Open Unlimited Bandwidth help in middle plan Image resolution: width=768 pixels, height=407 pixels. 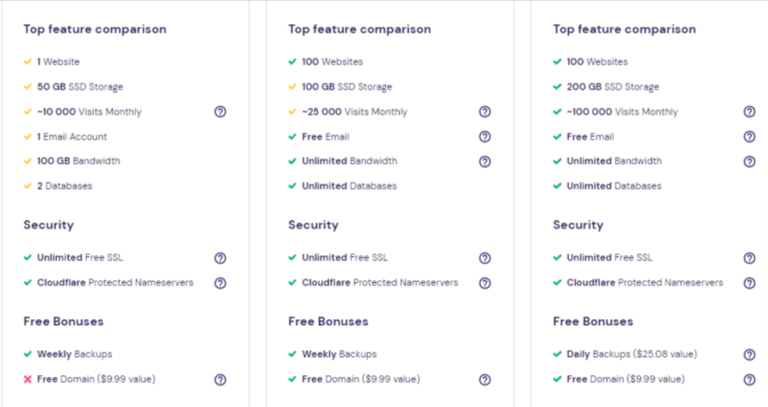[485, 162]
